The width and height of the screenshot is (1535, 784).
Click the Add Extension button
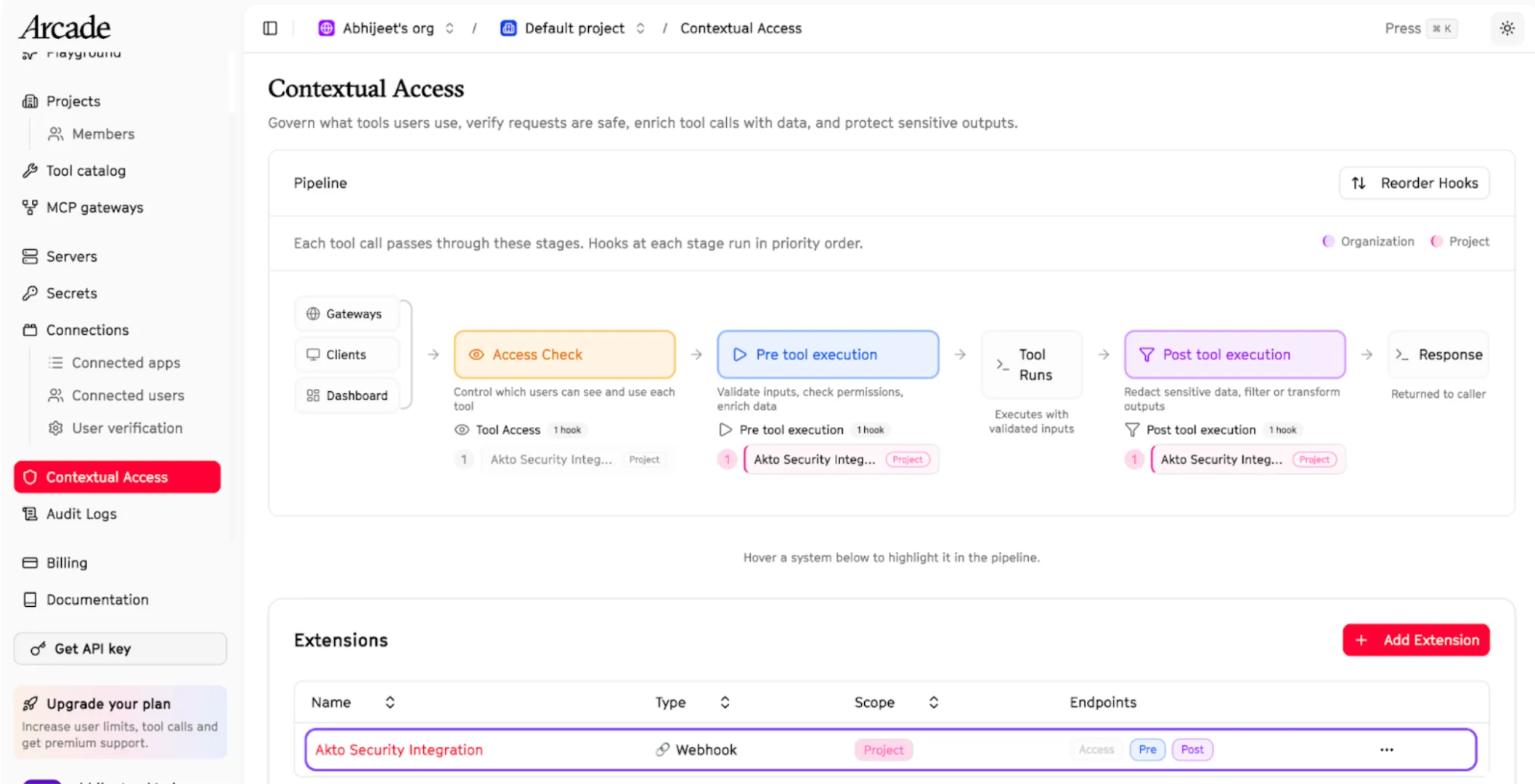(1415, 640)
